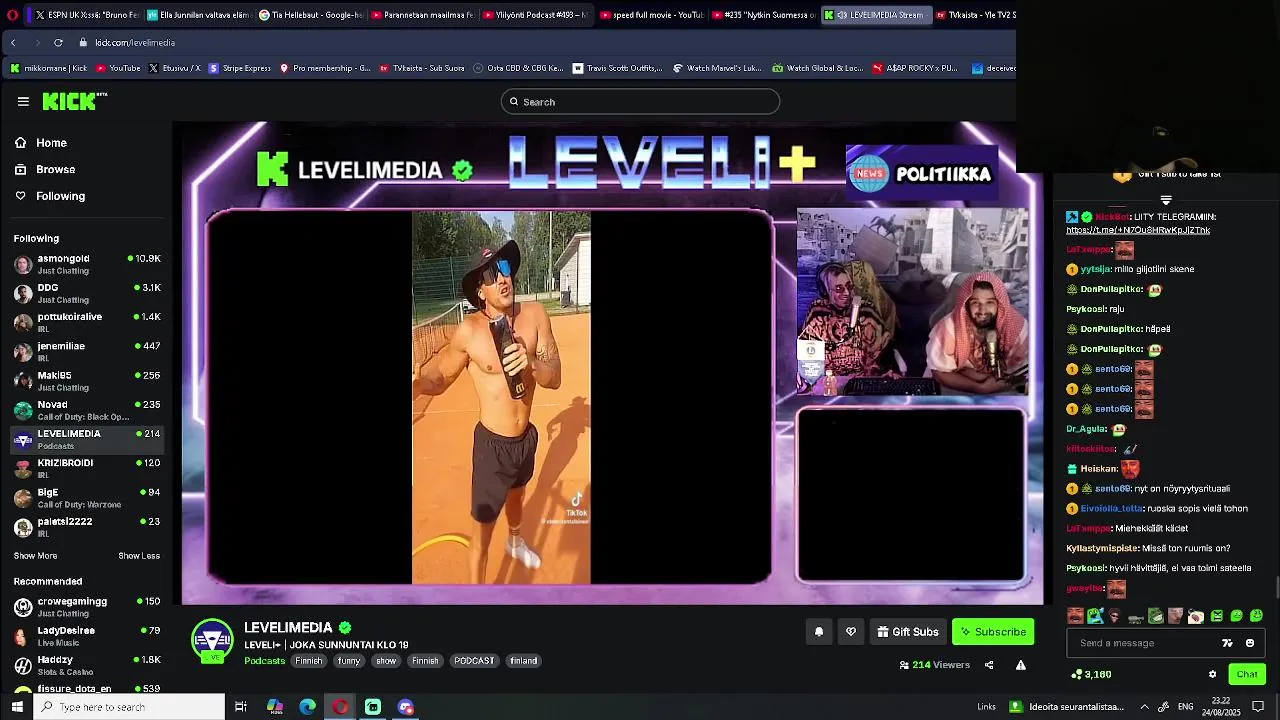This screenshot has height=720, width=1280.
Task: Click the Podcasts category link
Action: pos(265,661)
